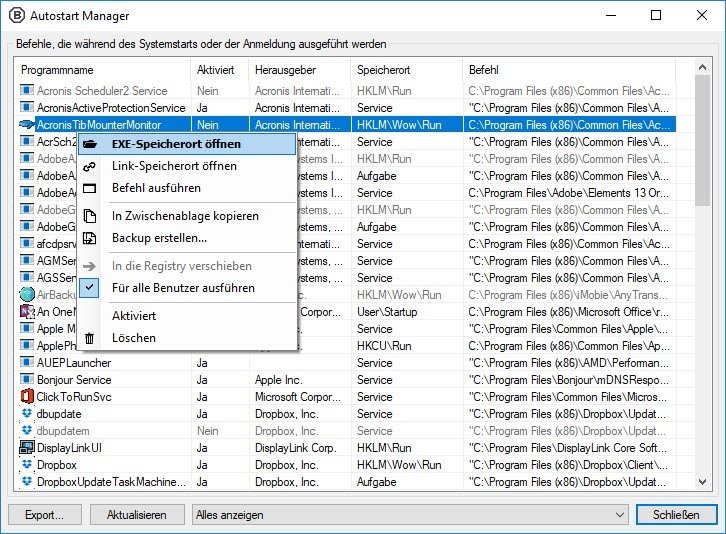Minimize the Autostart Manager window
Viewport: 726px width, 534px height.
pos(611,15)
